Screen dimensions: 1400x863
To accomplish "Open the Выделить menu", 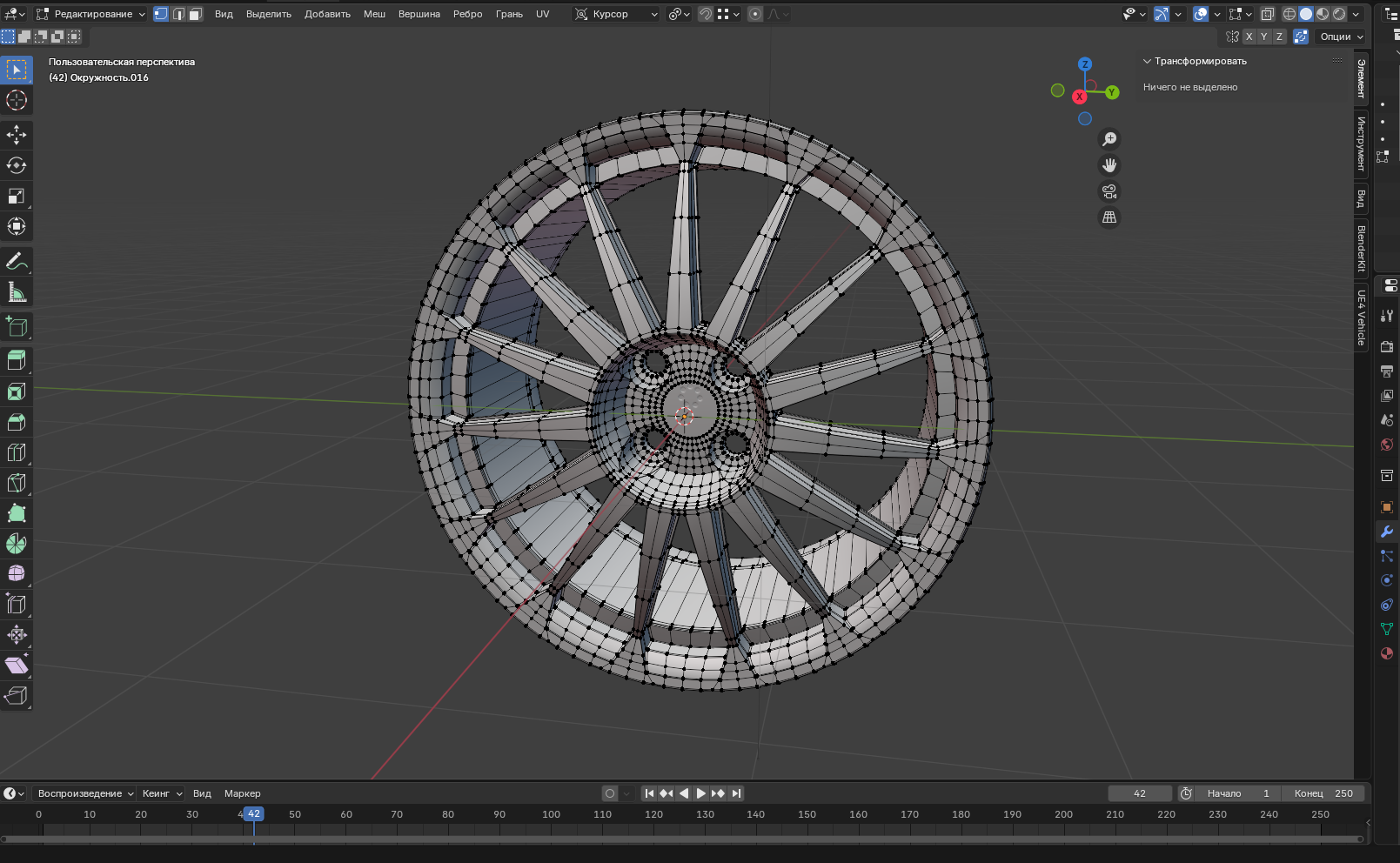I will point(268,14).
